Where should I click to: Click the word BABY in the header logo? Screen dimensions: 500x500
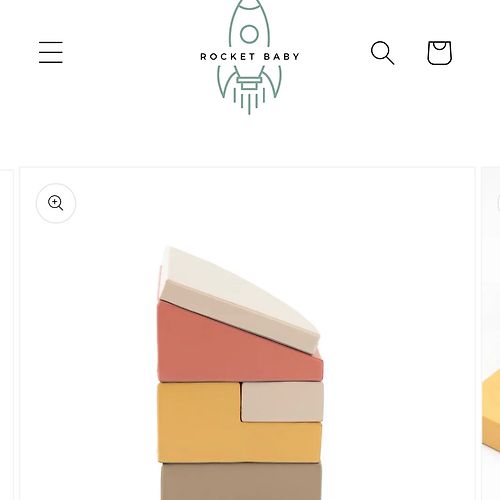[x=281, y=56]
